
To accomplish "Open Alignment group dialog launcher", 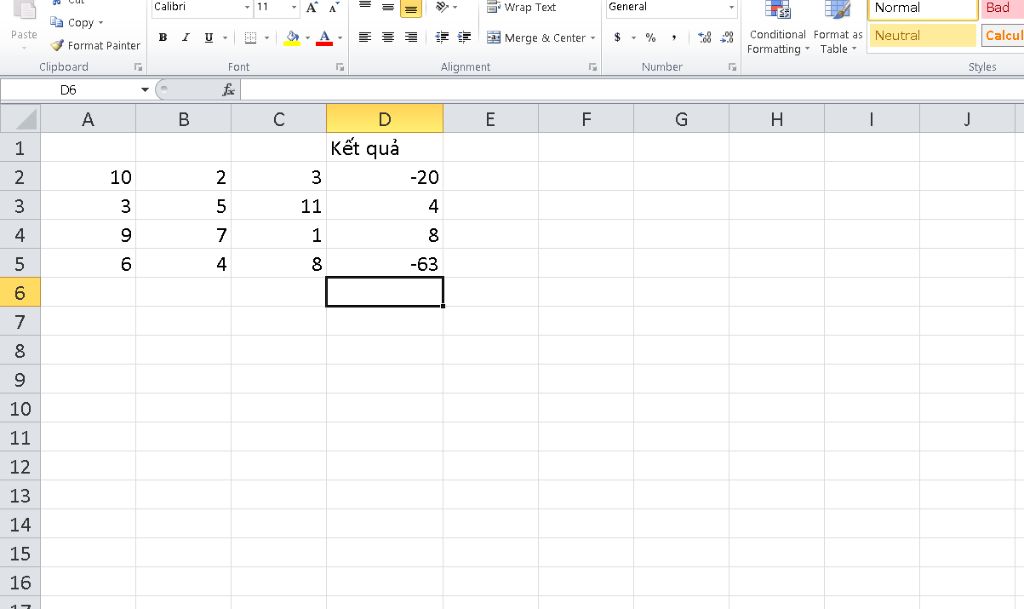I will pos(592,67).
